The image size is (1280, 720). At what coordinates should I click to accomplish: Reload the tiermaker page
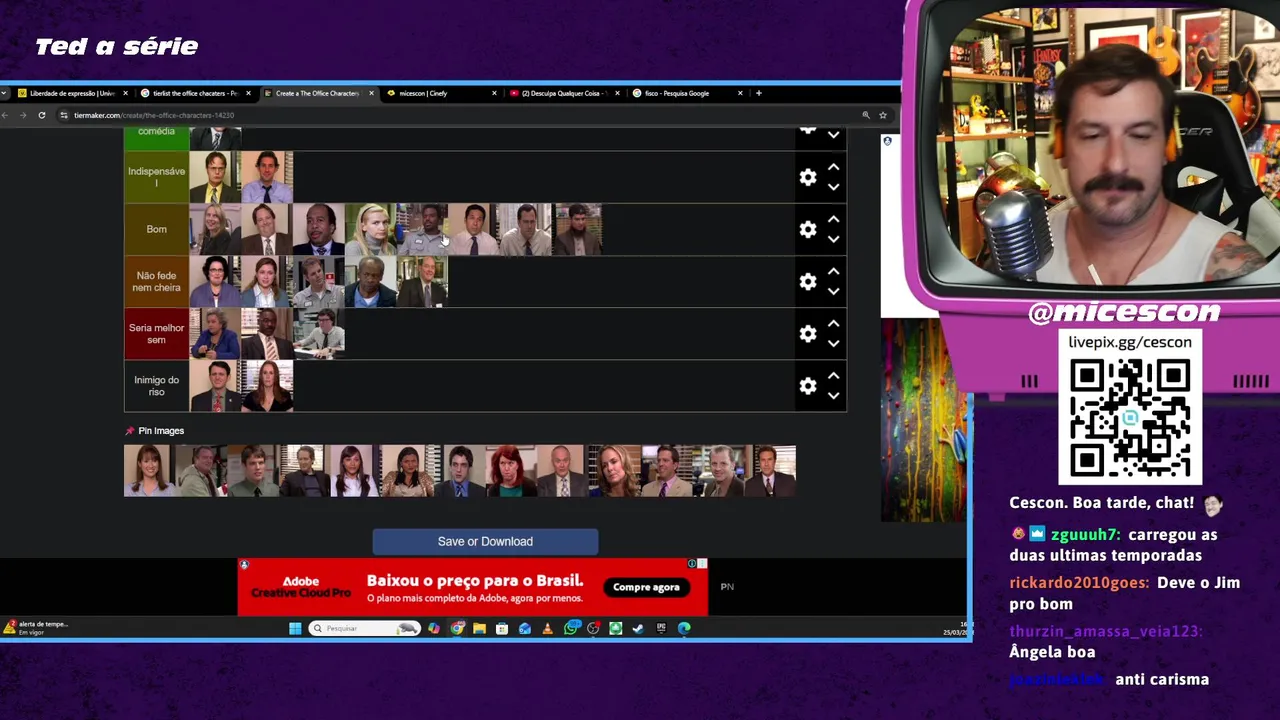(x=42, y=115)
